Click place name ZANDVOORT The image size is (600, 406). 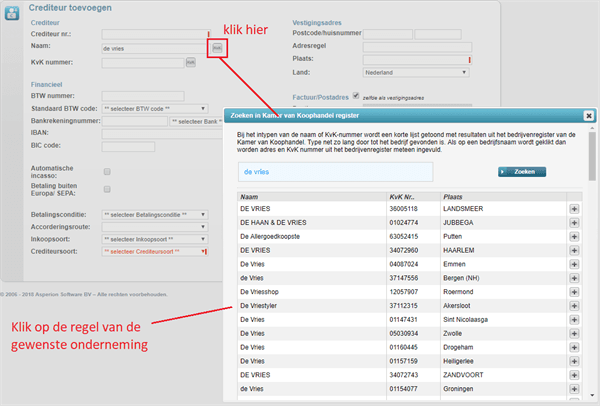point(463,375)
